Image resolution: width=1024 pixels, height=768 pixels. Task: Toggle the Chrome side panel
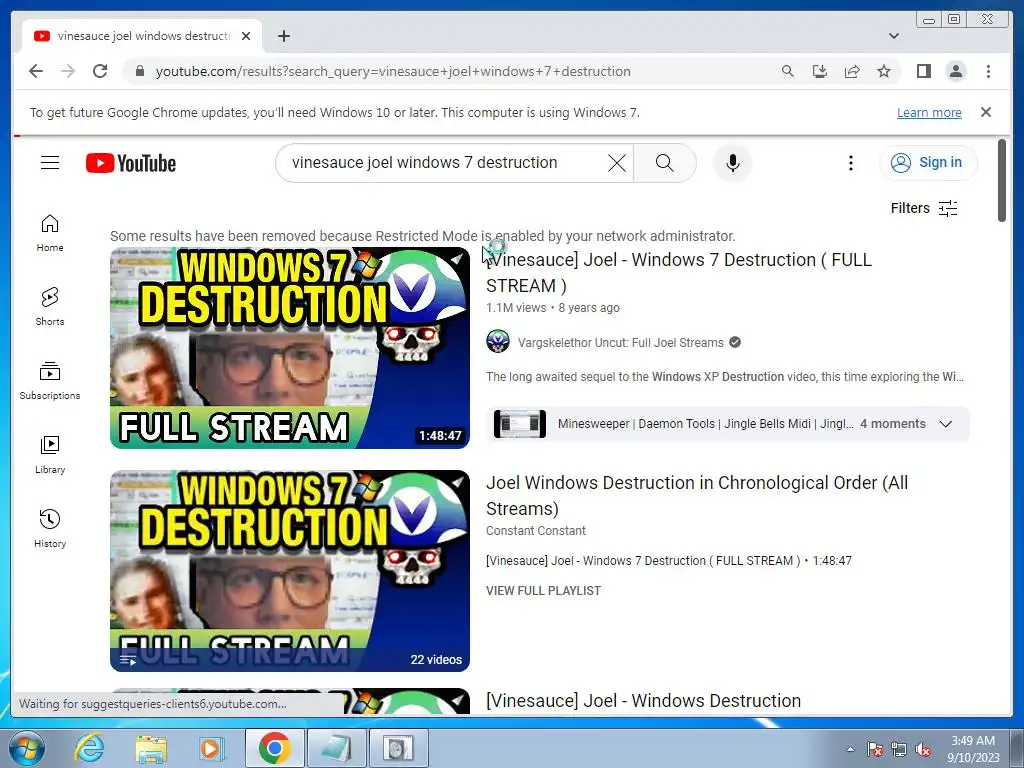click(923, 71)
